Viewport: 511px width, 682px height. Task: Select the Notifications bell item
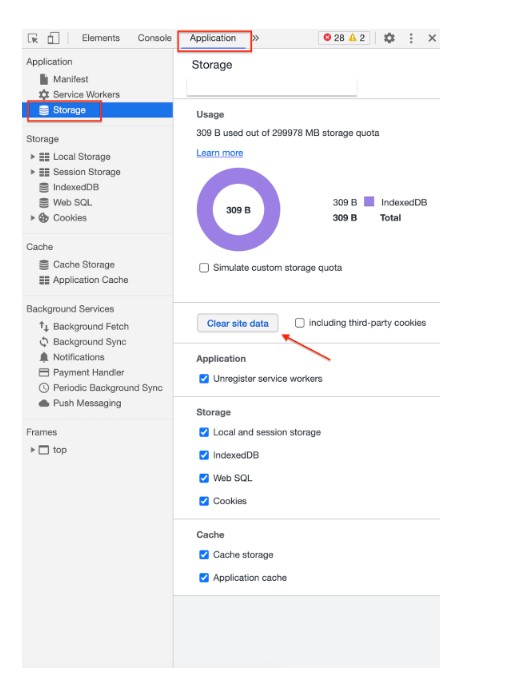(72, 357)
